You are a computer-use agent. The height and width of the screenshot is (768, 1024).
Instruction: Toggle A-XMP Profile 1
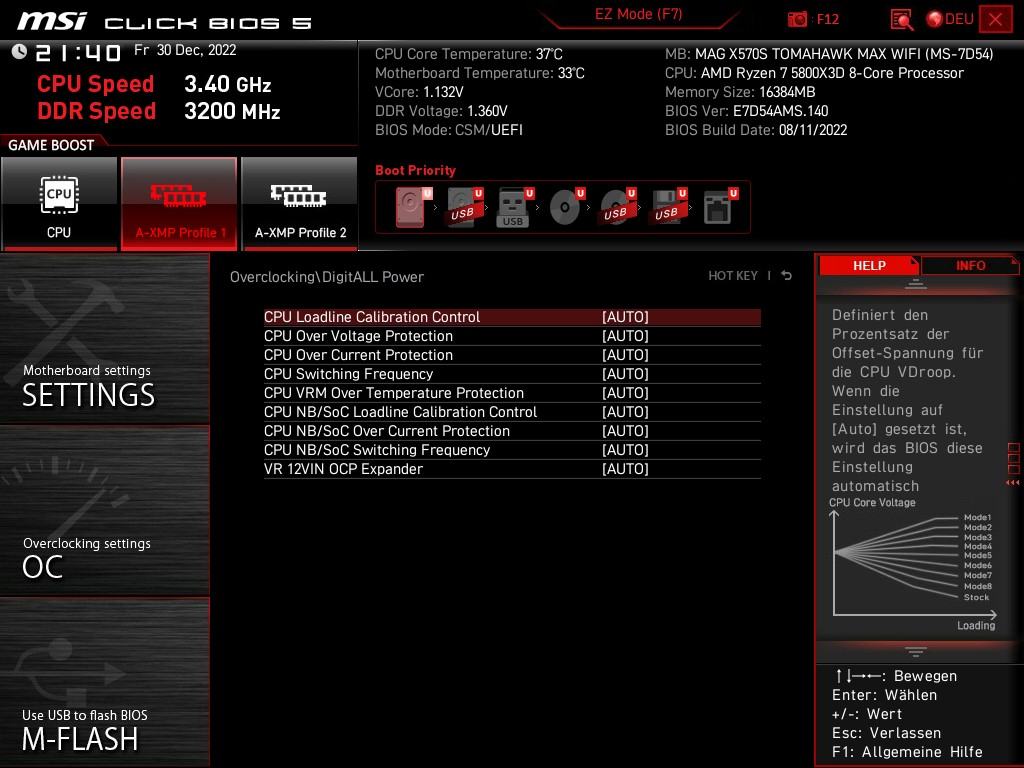(179, 203)
